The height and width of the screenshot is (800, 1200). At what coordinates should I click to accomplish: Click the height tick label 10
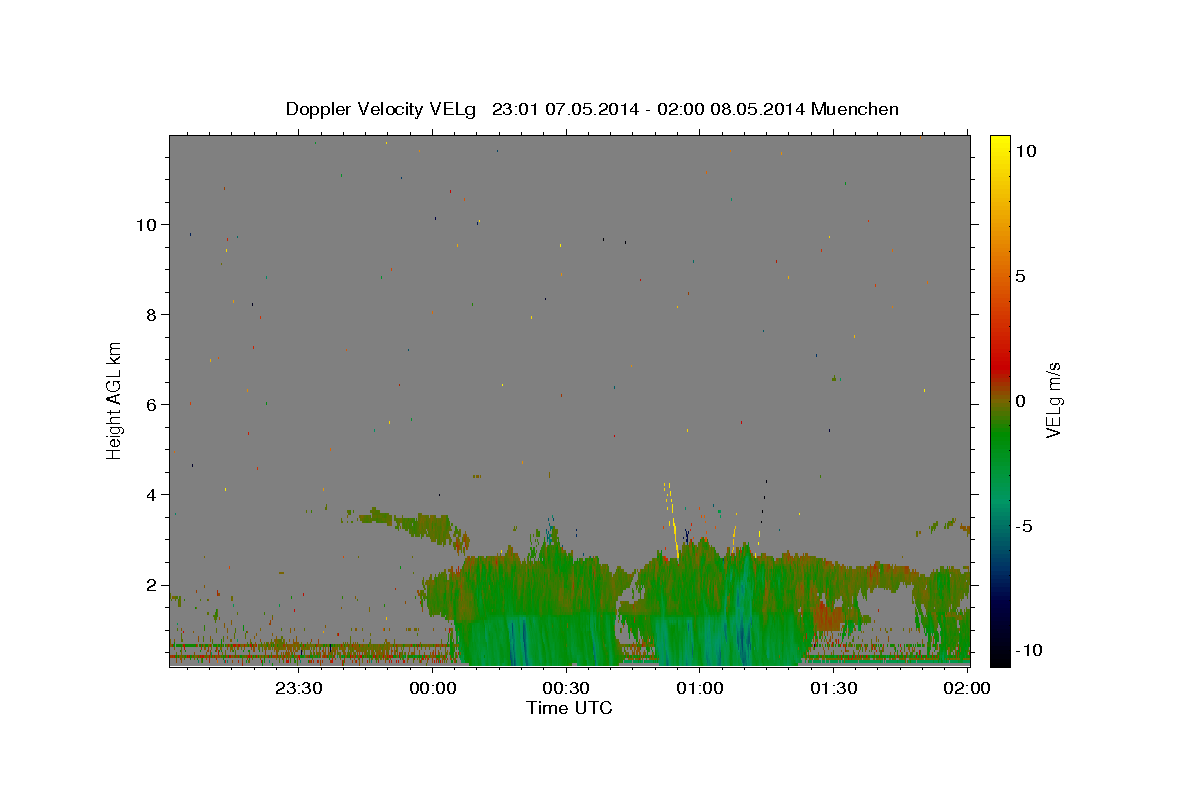point(146,224)
